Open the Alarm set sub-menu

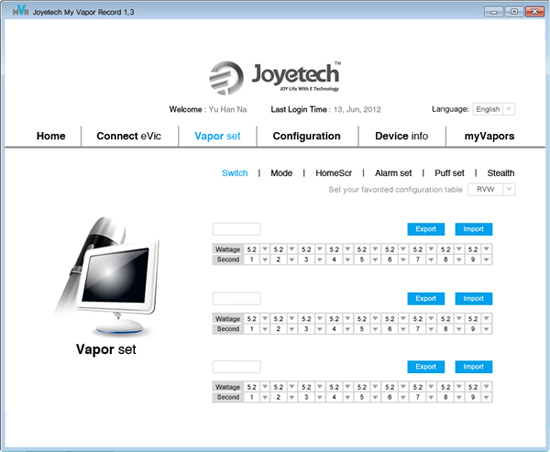[393, 173]
